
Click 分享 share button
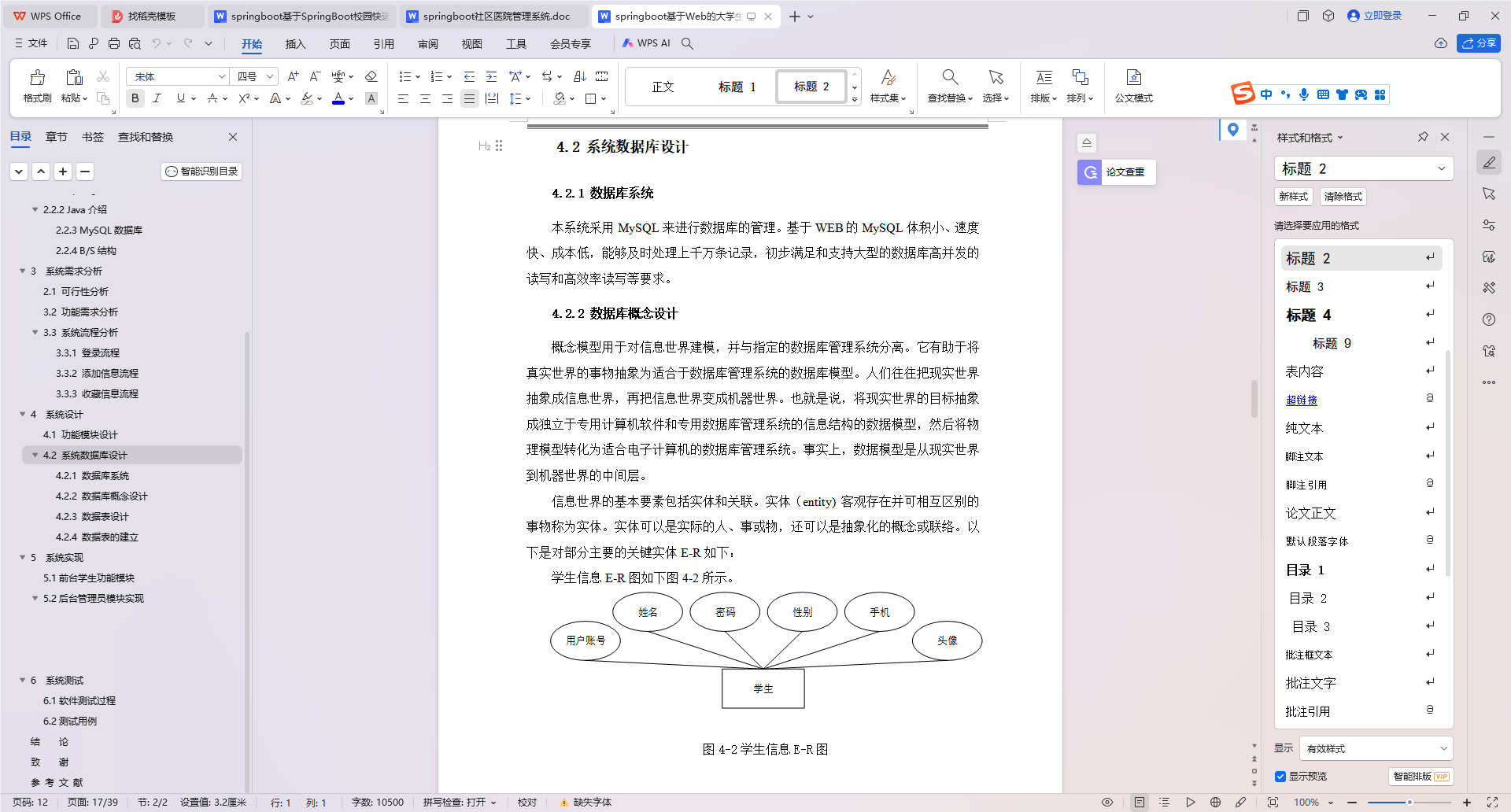[x=1479, y=43]
